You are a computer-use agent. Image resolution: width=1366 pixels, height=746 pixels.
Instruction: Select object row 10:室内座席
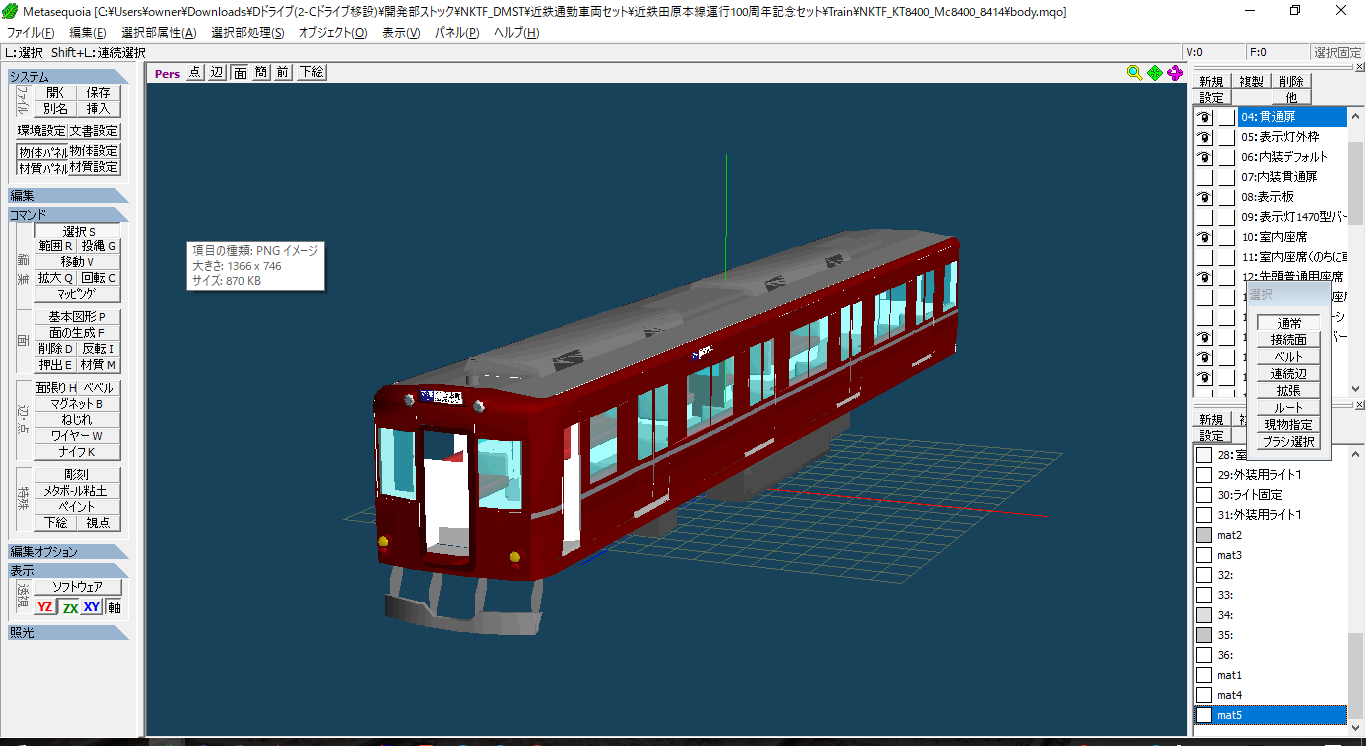coord(1292,237)
